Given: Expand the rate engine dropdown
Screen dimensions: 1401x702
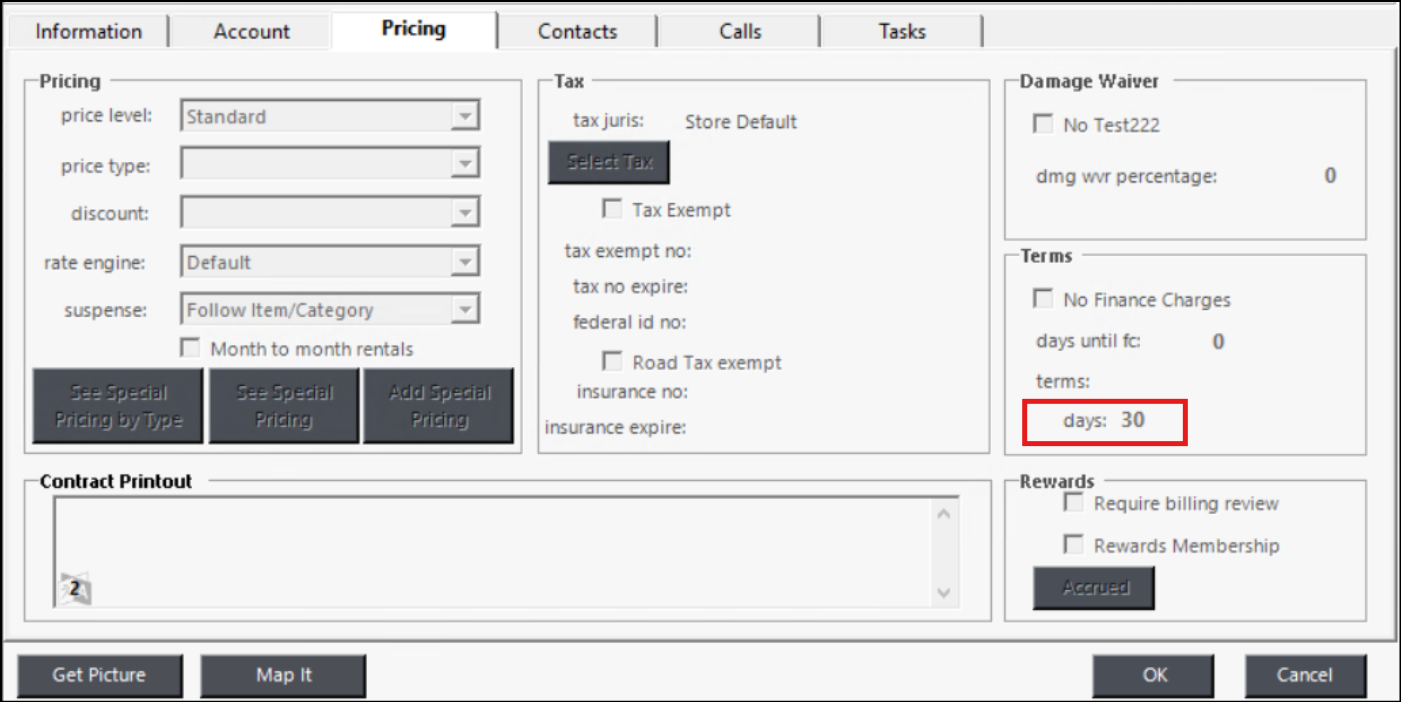Looking at the screenshot, I should 463,262.
